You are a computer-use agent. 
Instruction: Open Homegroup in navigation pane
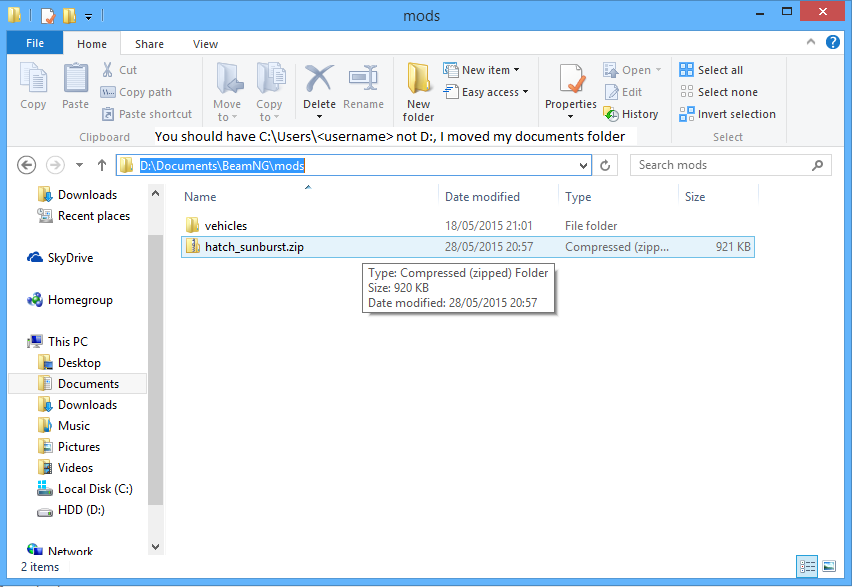pyautogui.click(x=70, y=300)
